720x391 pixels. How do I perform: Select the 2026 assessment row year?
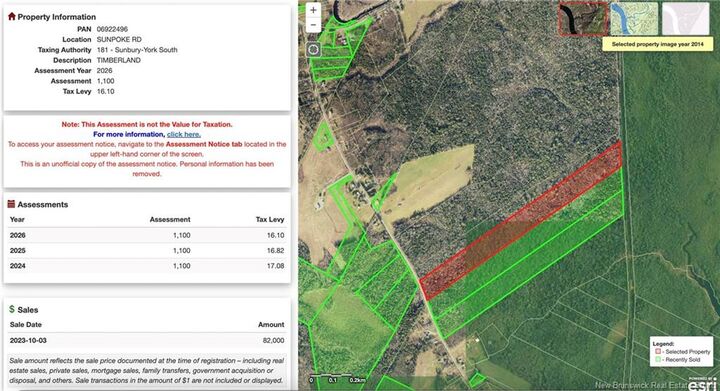click(17, 235)
